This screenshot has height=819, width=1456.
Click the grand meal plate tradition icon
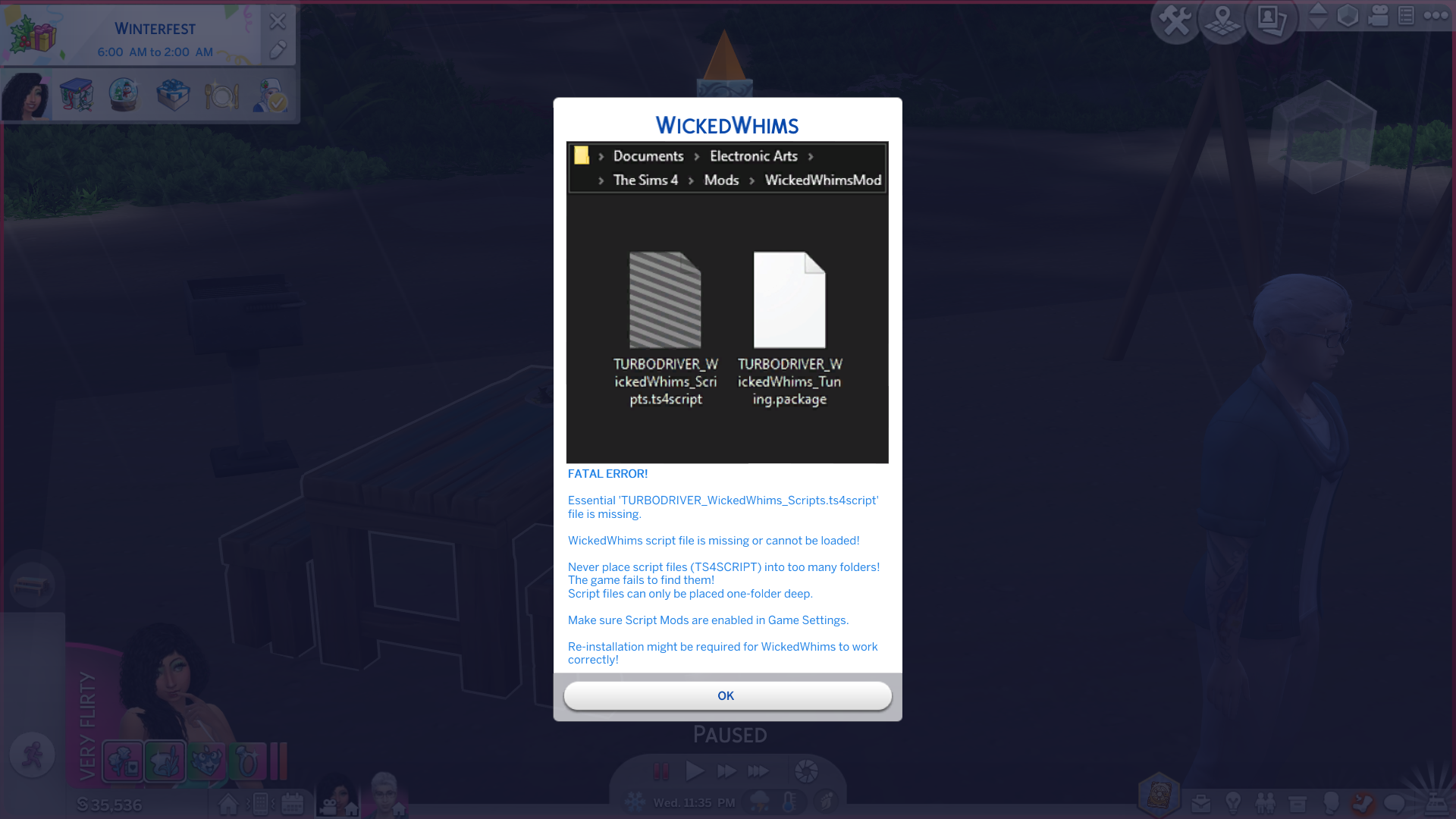click(x=221, y=96)
